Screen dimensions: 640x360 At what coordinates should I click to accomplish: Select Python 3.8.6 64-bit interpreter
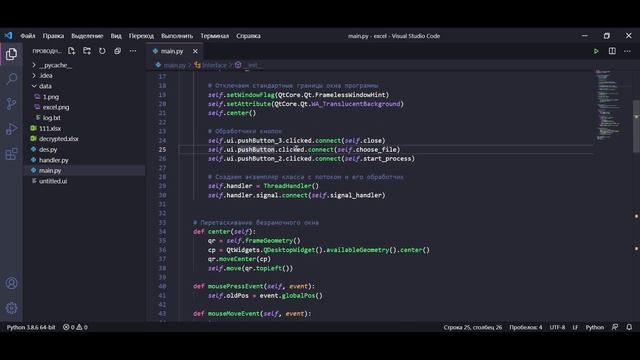point(31,327)
